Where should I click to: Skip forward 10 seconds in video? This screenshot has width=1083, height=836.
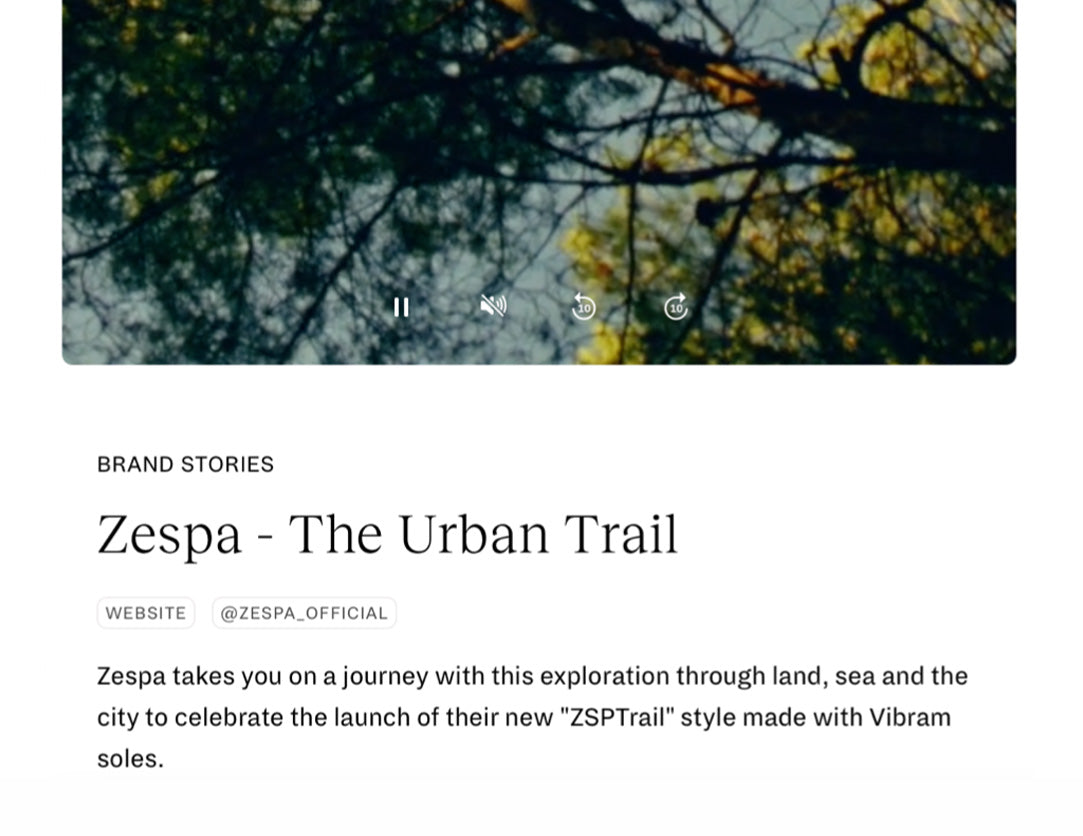point(676,307)
